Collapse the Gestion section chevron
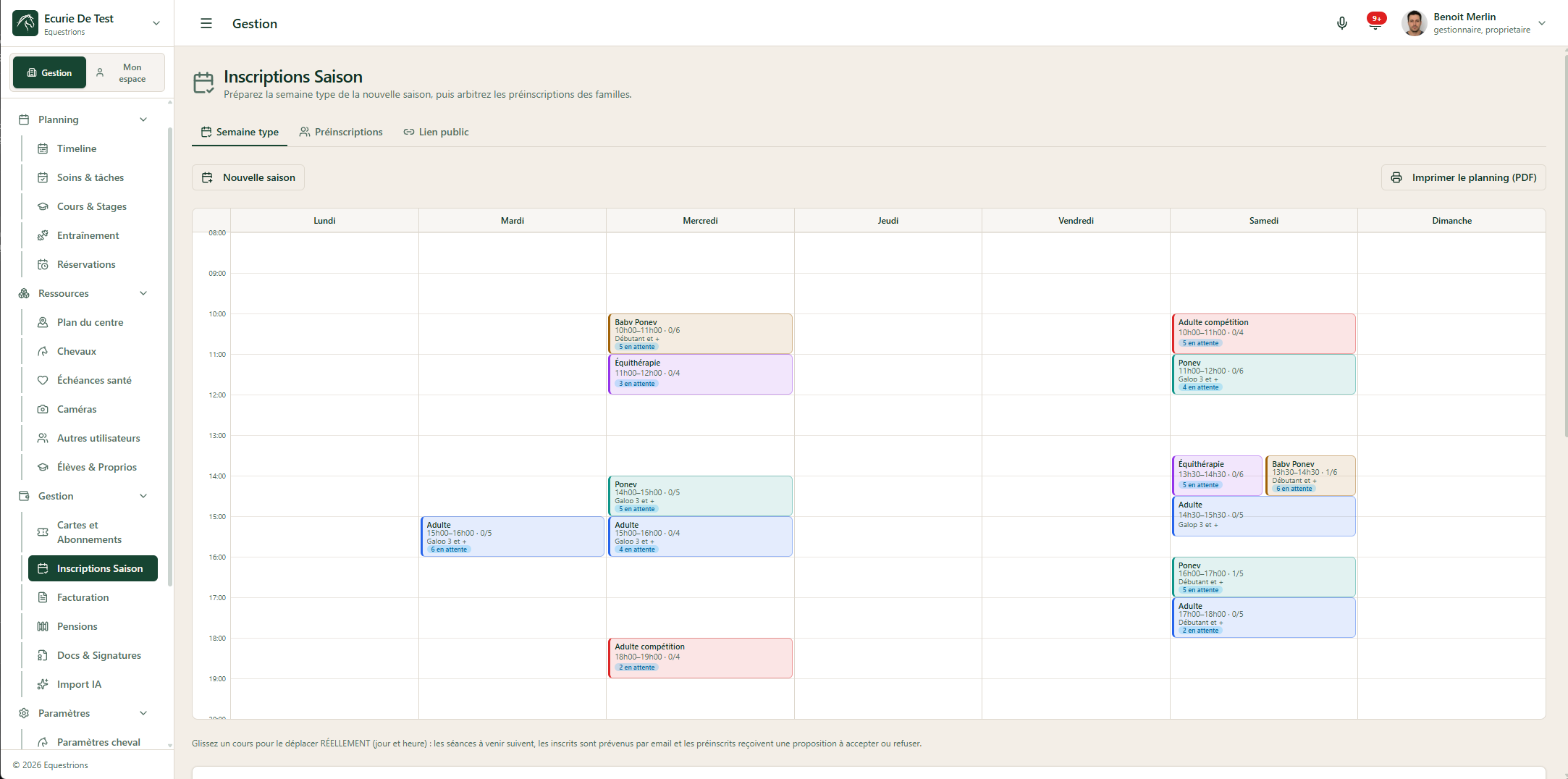The image size is (1568, 779). [143, 496]
